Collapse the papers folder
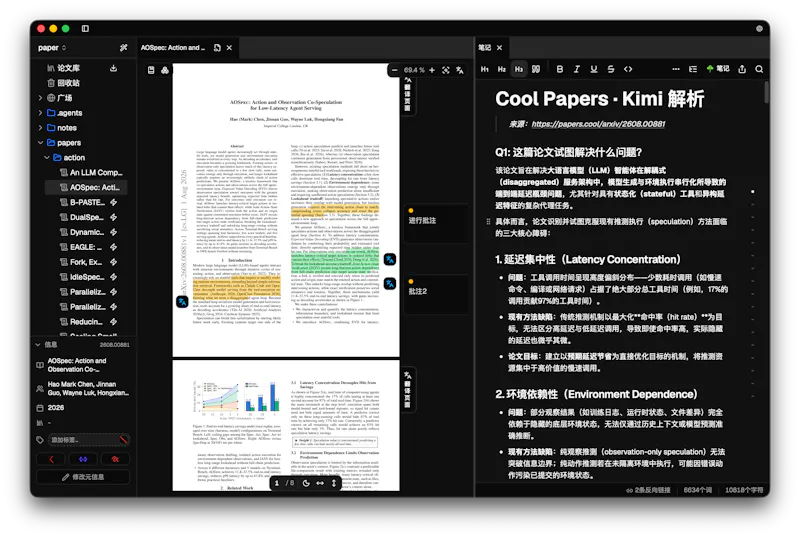 40,143
